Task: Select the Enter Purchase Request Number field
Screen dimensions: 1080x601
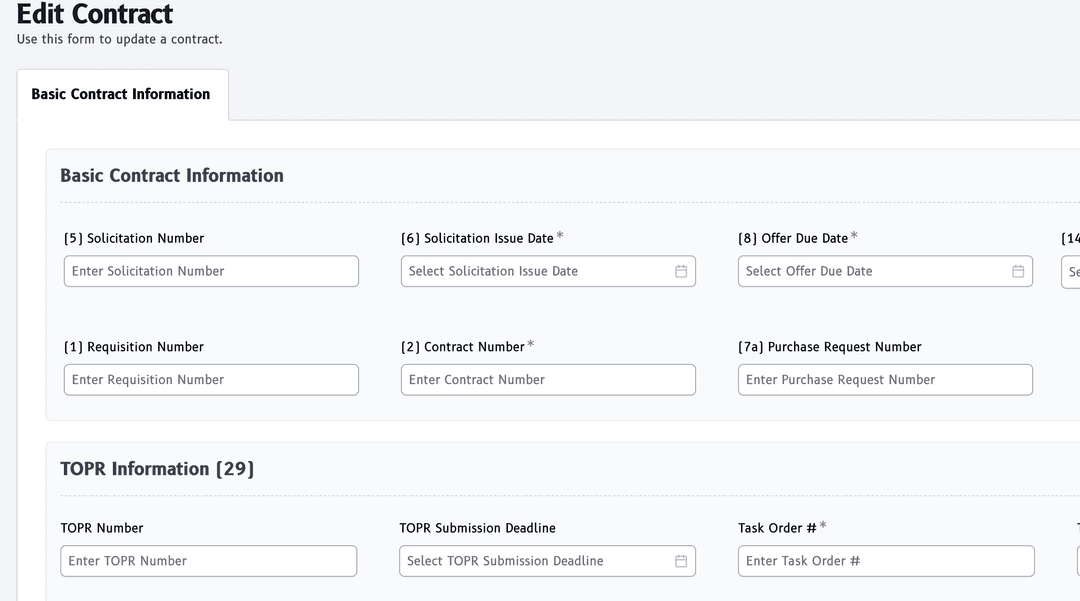Action: tap(884, 380)
